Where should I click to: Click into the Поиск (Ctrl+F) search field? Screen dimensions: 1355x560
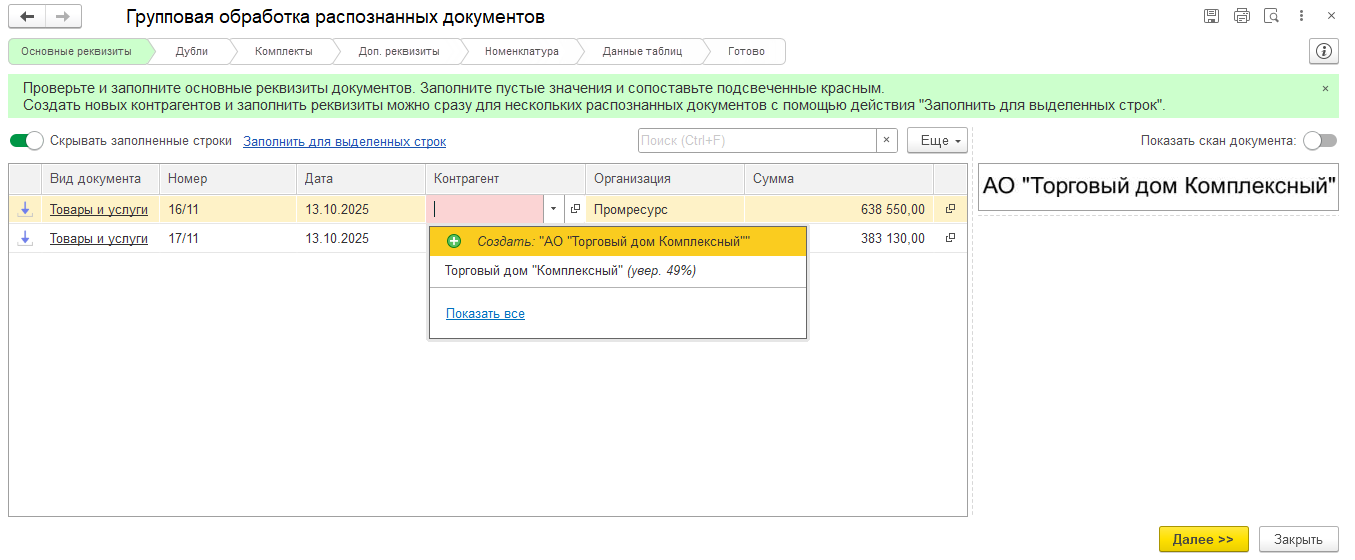[x=757, y=141]
